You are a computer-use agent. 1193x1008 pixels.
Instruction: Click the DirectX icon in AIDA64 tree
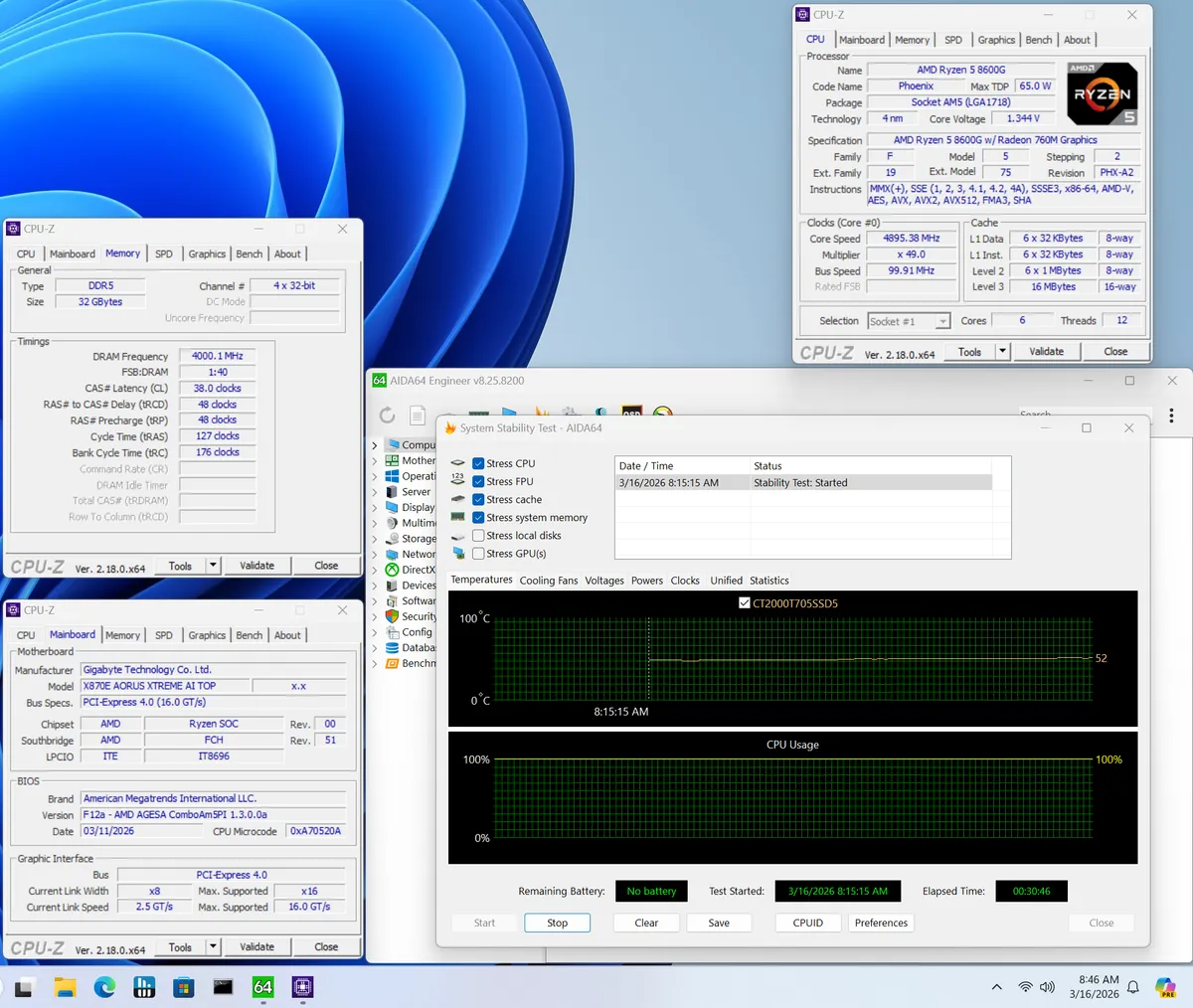click(x=392, y=570)
